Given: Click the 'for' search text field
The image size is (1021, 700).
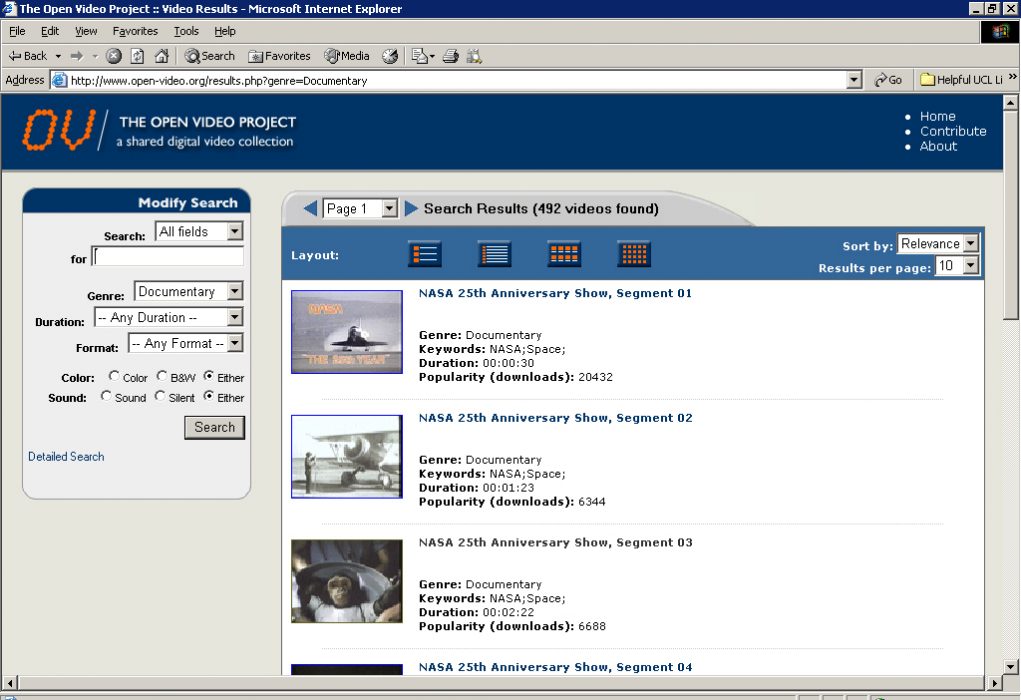Looking at the screenshot, I should tap(169, 257).
